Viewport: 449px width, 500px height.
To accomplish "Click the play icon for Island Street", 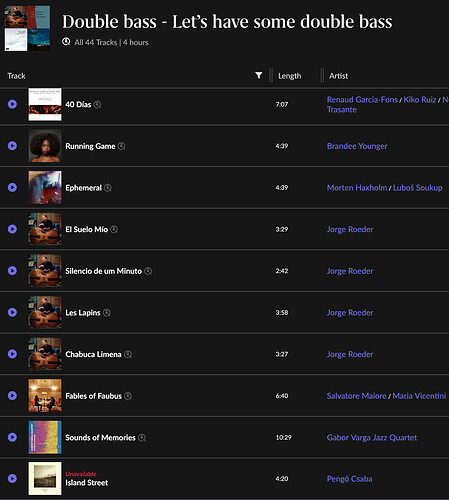I will point(12,479).
